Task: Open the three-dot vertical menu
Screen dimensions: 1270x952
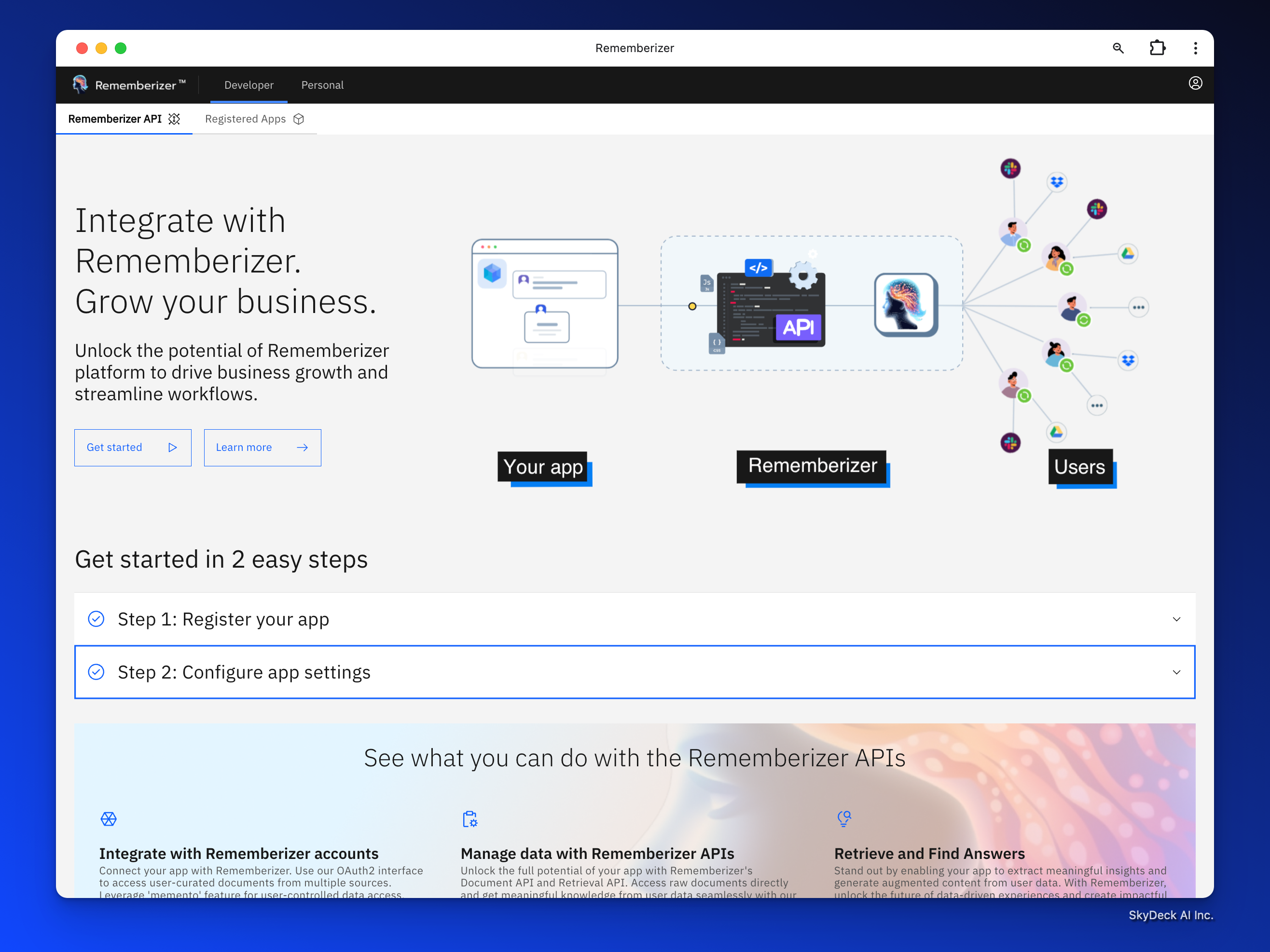Action: pyautogui.click(x=1195, y=48)
